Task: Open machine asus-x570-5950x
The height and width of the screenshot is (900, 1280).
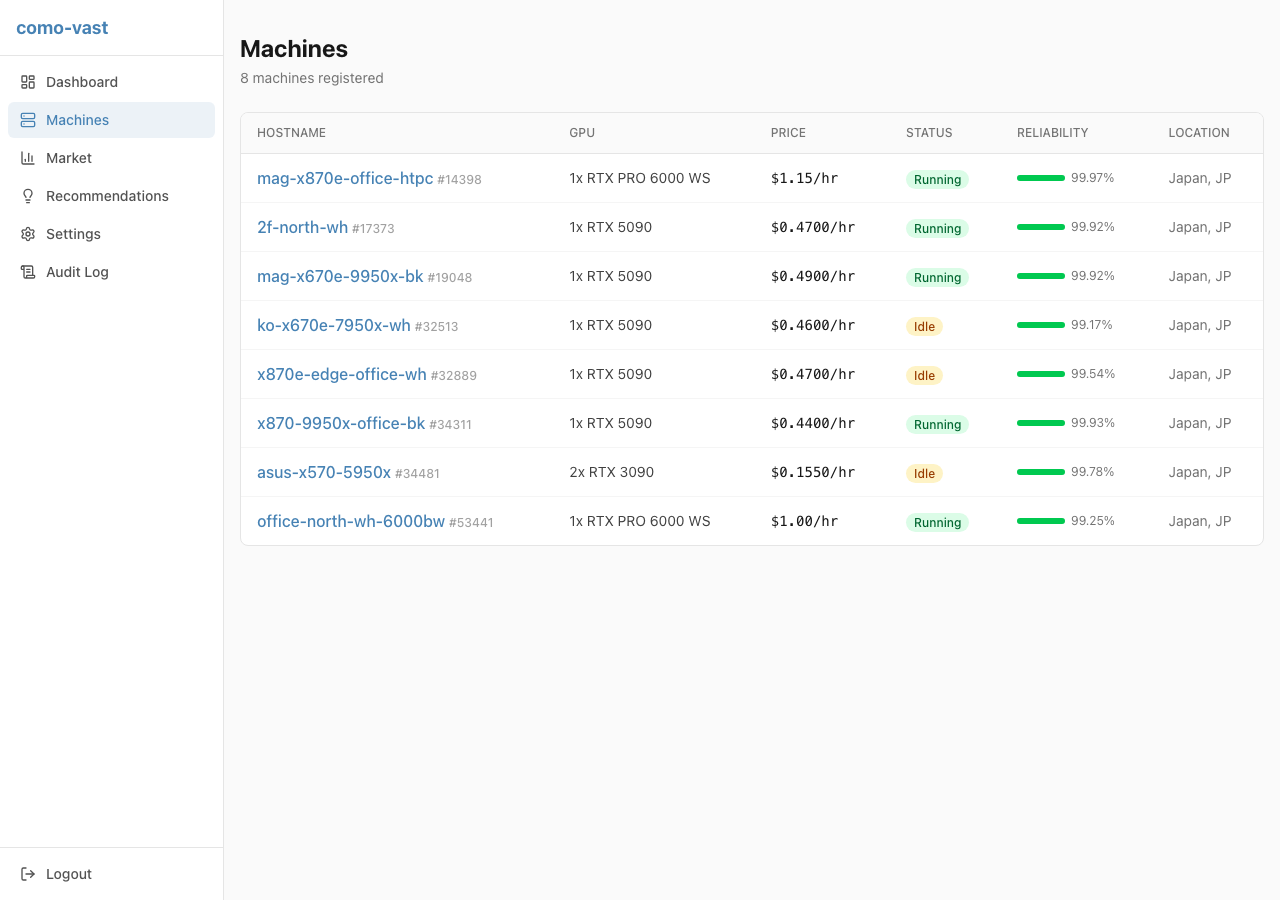Action: click(324, 472)
